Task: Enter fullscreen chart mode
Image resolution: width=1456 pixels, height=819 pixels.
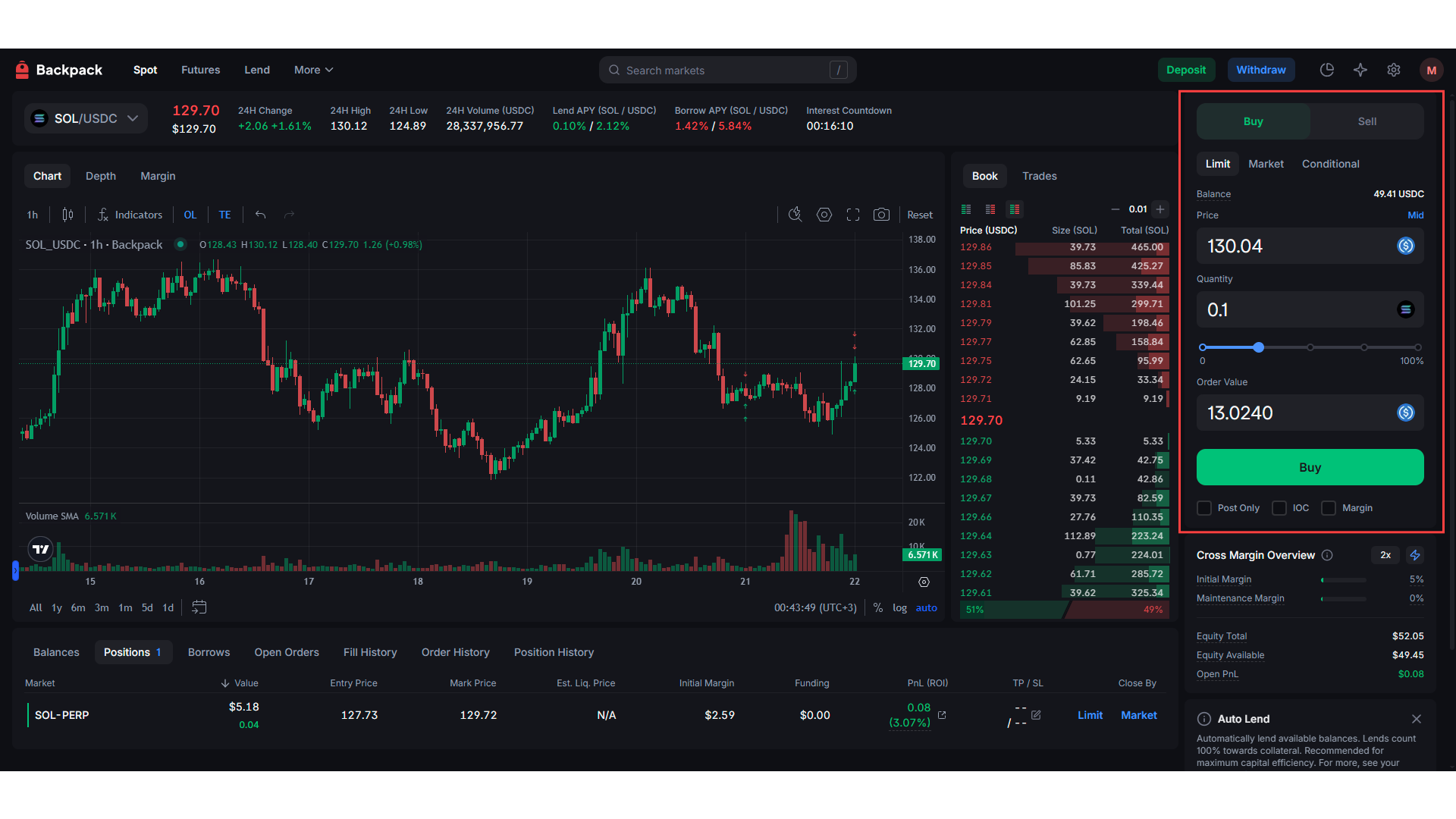Action: (853, 215)
